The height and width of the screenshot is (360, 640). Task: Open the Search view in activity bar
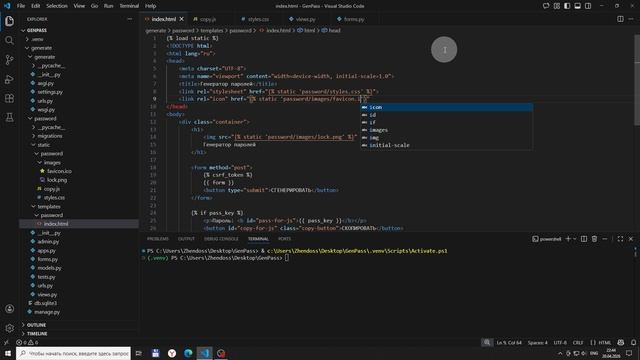pos(9,40)
